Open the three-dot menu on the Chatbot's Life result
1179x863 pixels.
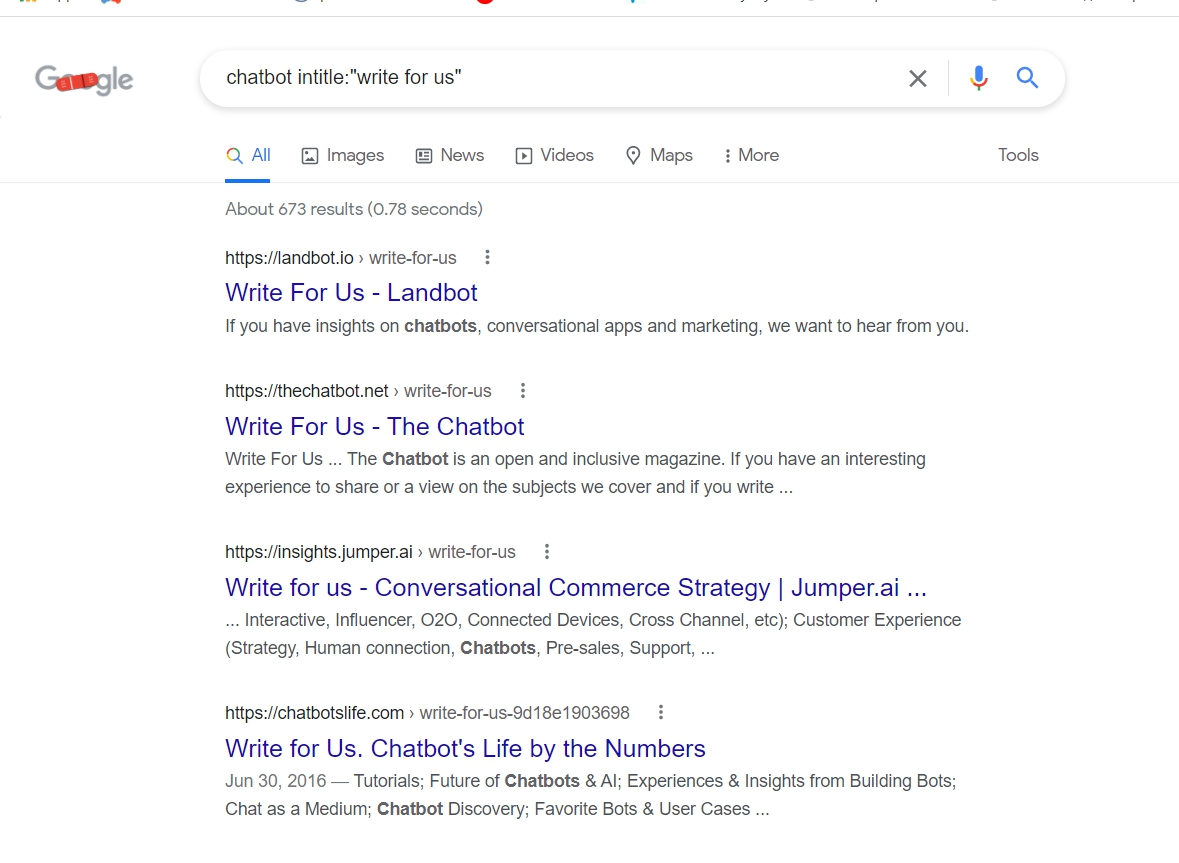(x=660, y=712)
